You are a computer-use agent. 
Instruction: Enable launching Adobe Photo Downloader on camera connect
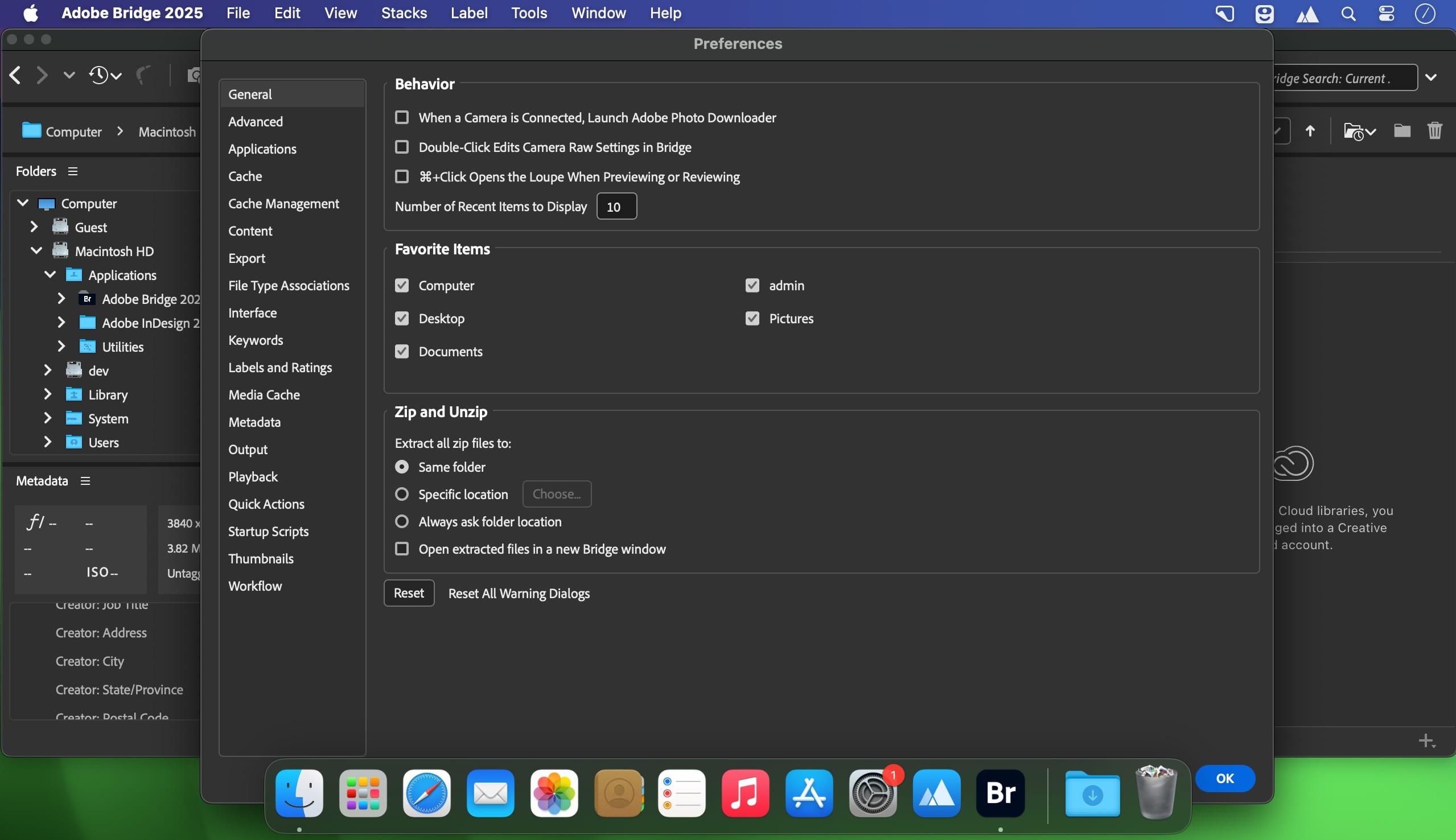(x=401, y=117)
